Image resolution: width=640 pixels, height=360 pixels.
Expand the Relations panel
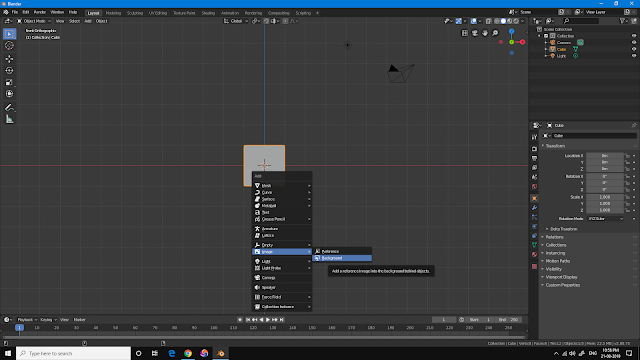click(554, 237)
